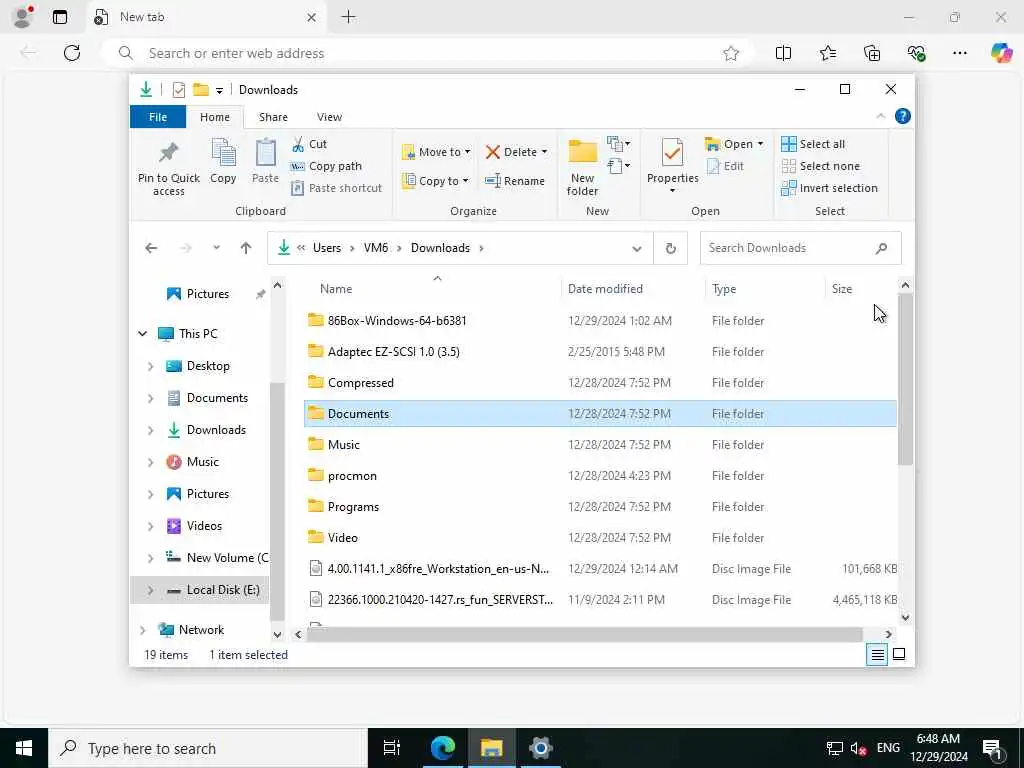1024x768 pixels.
Task: Select Videos in the navigation pane
Action: [x=203, y=526]
